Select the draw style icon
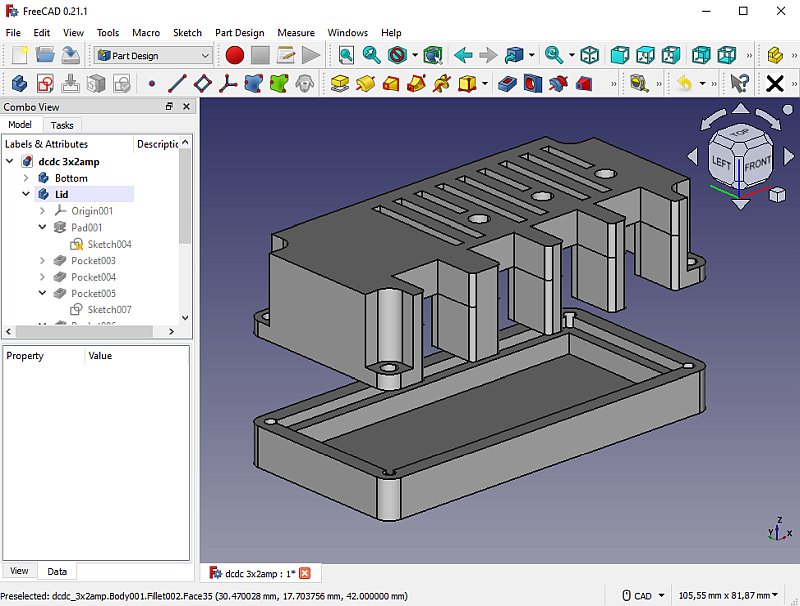Viewport: 800px width, 606px height. [397, 55]
